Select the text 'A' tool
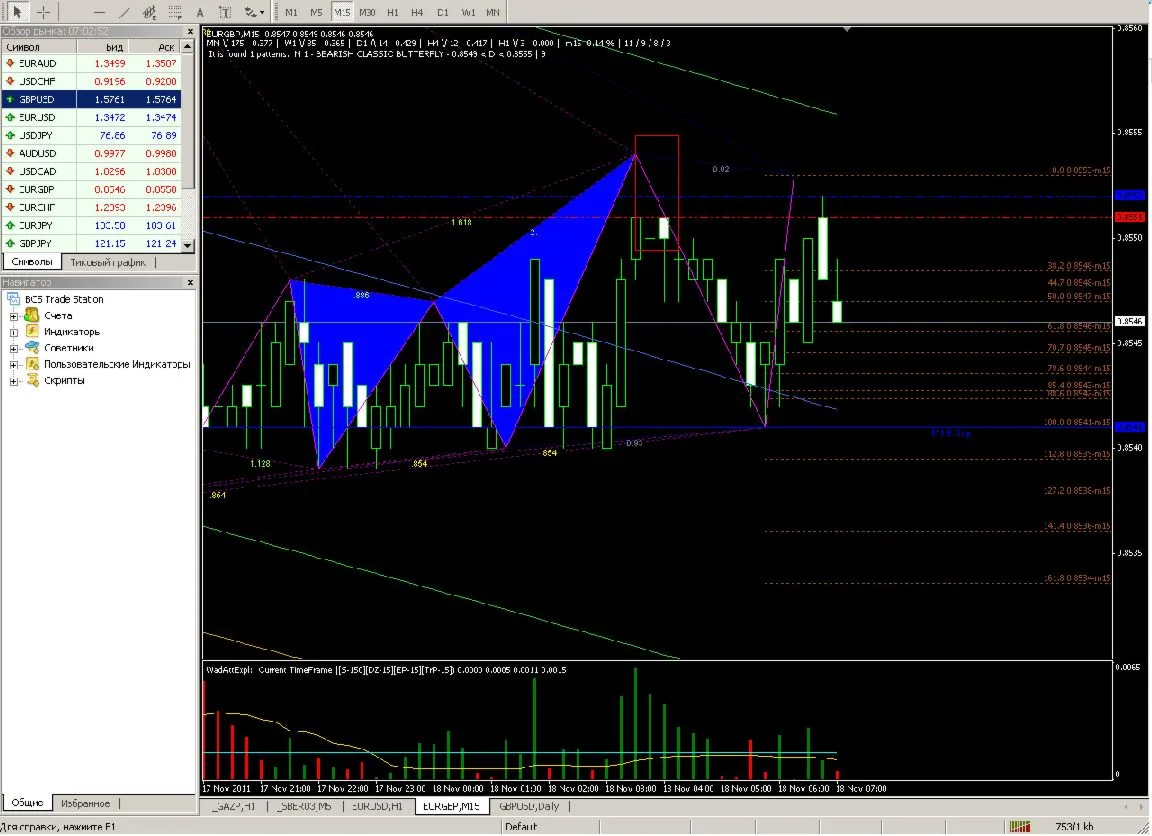 click(x=200, y=12)
